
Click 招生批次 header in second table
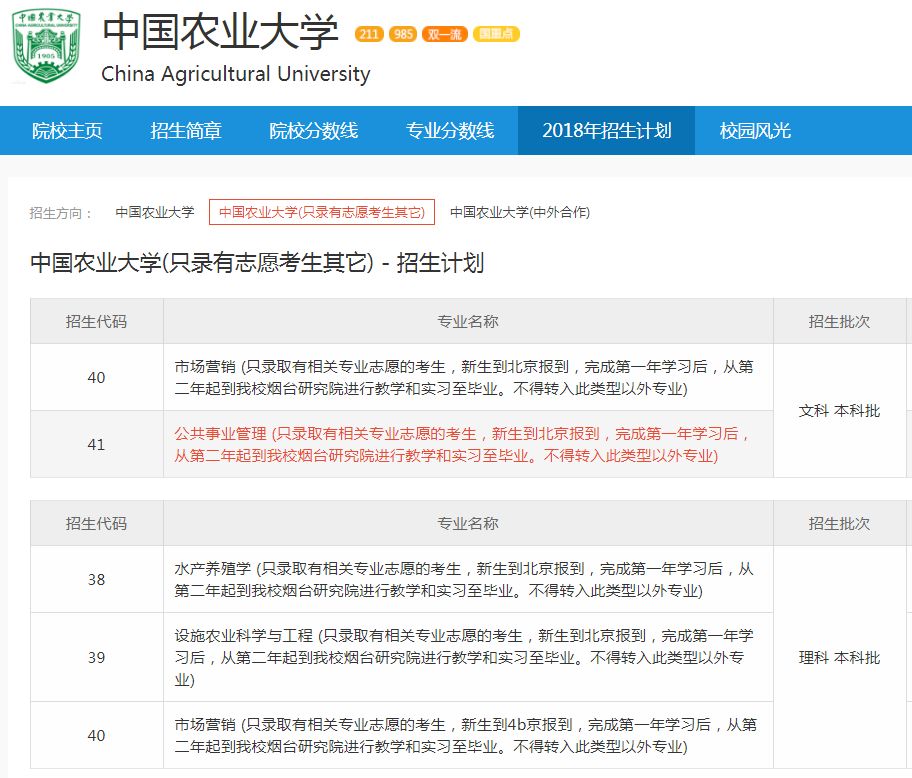click(x=839, y=523)
